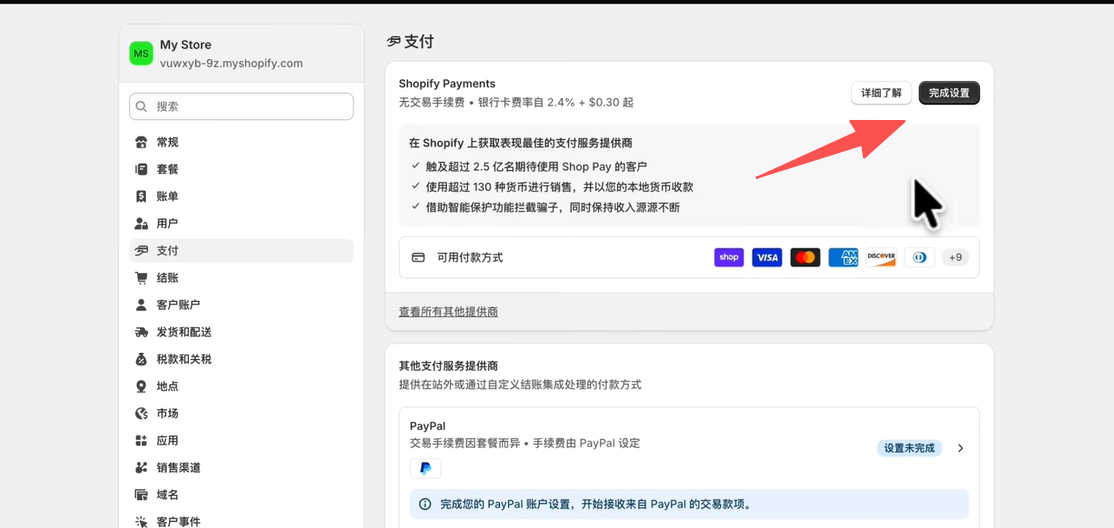Image resolution: width=1114 pixels, height=528 pixels.
Task: Open the 查看所有其他提供商 link
Action: point(448,312)
